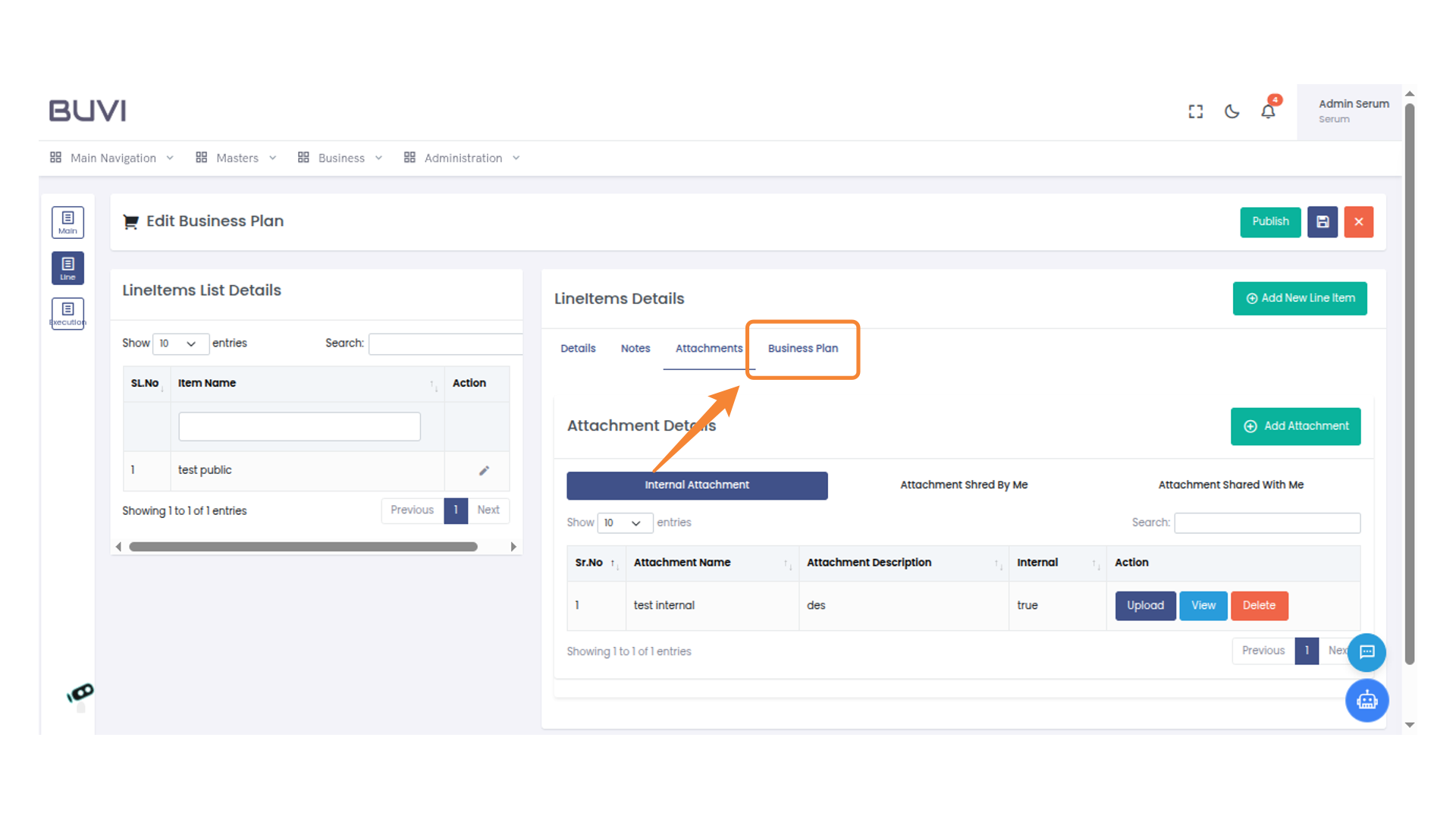The image size is (1456, 819).
Task: Open line items show entries dropdown
Action: click(x=180, y=344)
